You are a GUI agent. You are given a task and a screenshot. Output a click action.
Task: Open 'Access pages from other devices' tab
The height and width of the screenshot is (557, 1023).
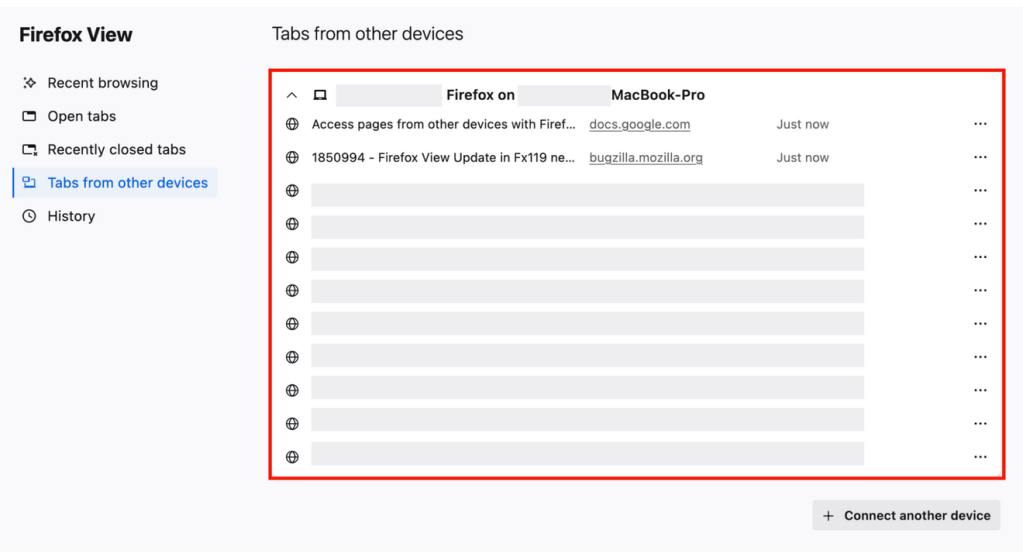tap(443, 125)
